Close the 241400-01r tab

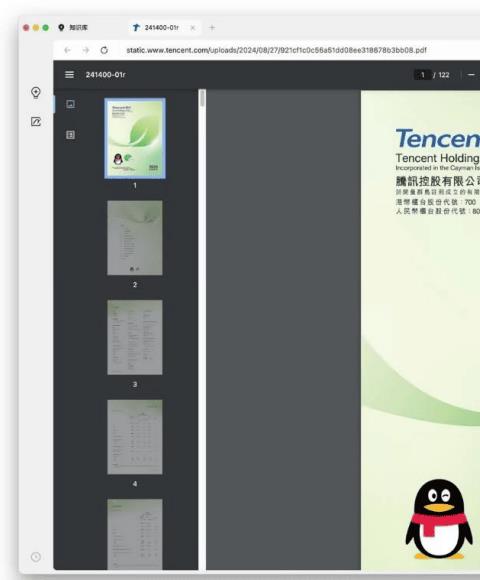coord(193,28)
